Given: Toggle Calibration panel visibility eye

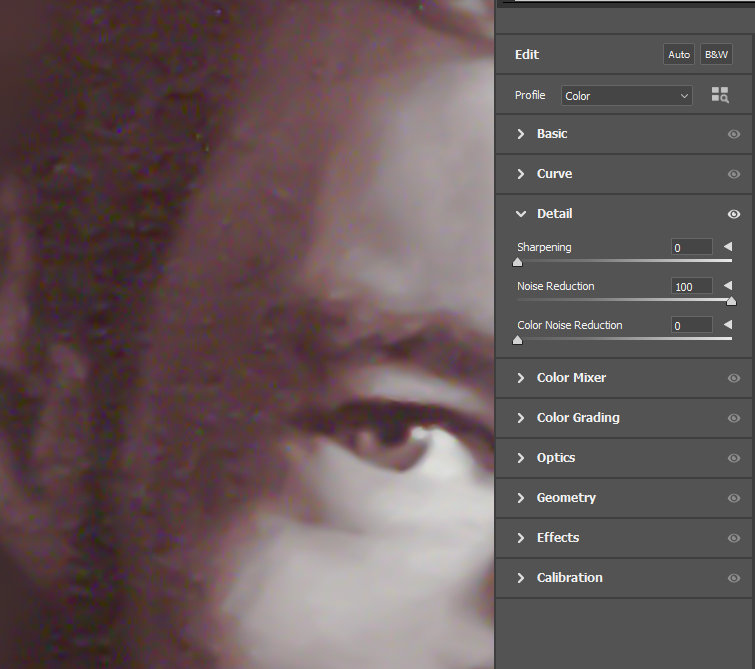Looking at the screenshot, I should (x=734, y=578).
